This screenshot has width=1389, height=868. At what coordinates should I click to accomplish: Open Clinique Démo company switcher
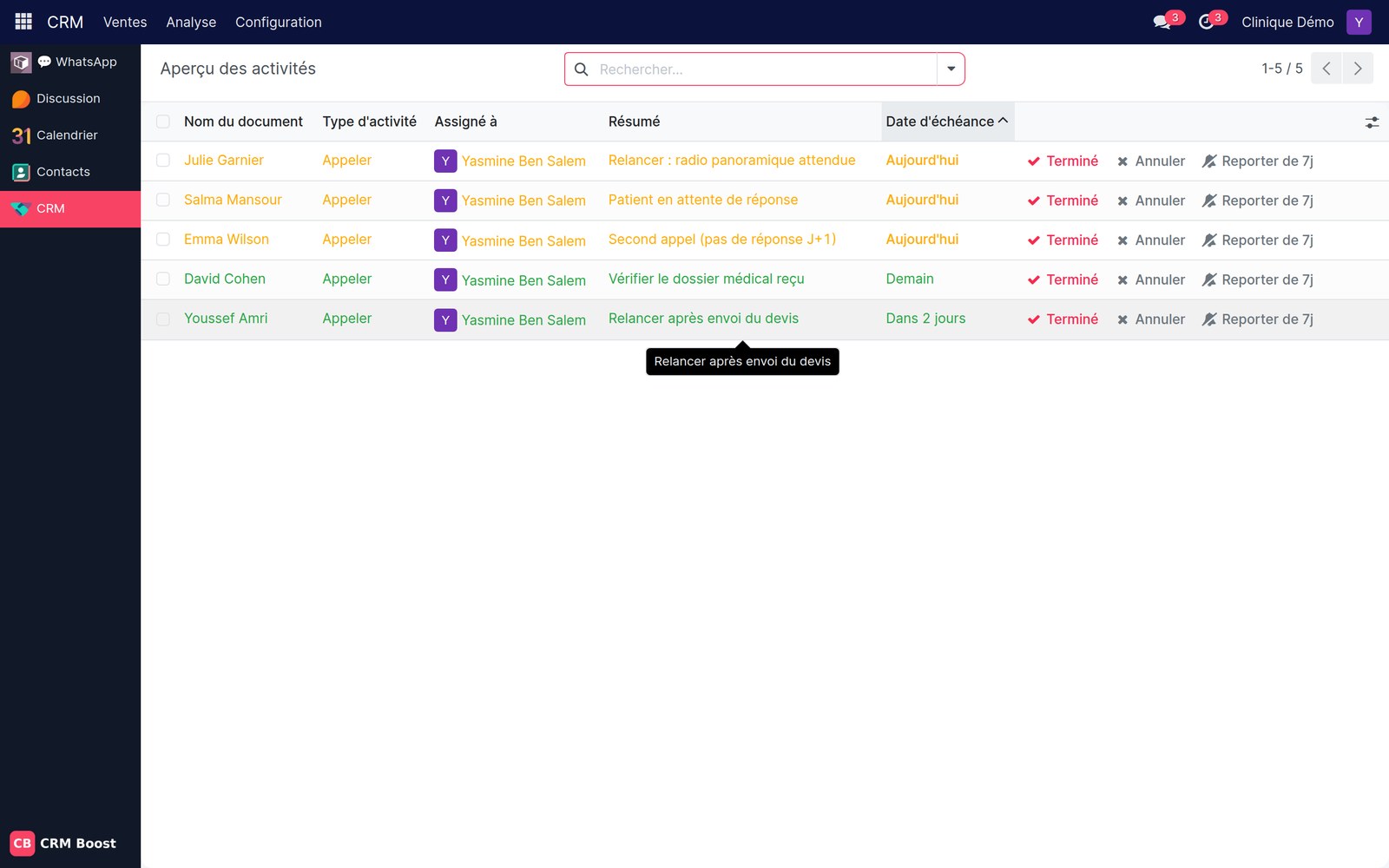pyautogui.click(x=1287, y=22)
